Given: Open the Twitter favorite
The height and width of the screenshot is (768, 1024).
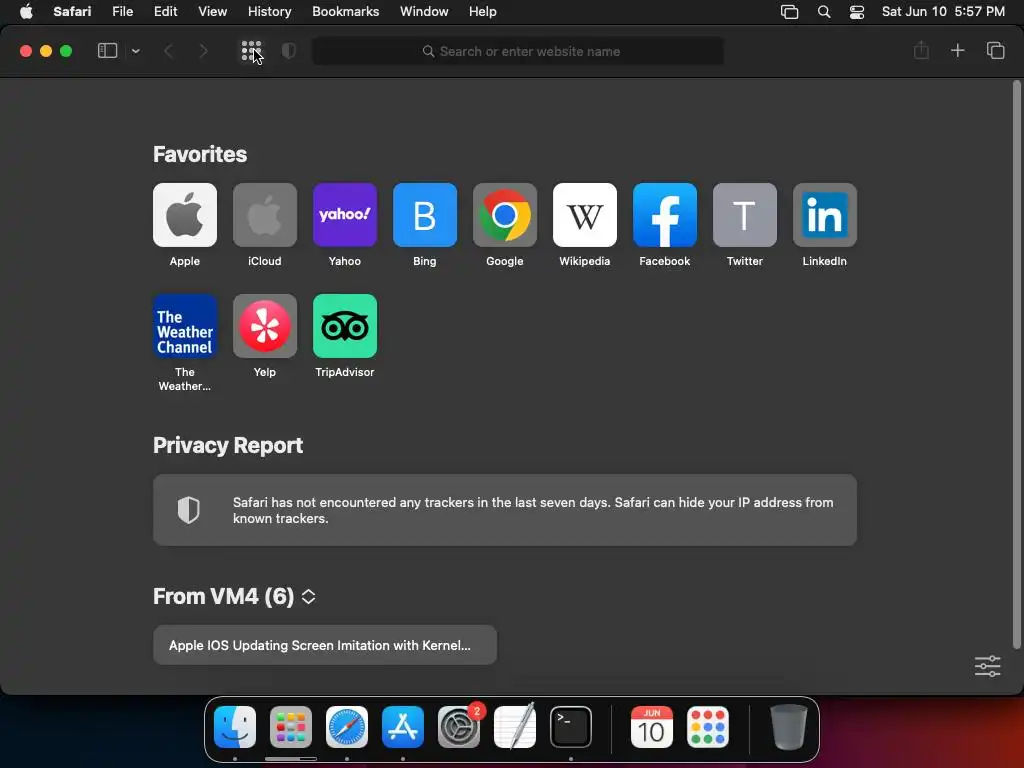Looking at the screenshot, I should [744, 215].
